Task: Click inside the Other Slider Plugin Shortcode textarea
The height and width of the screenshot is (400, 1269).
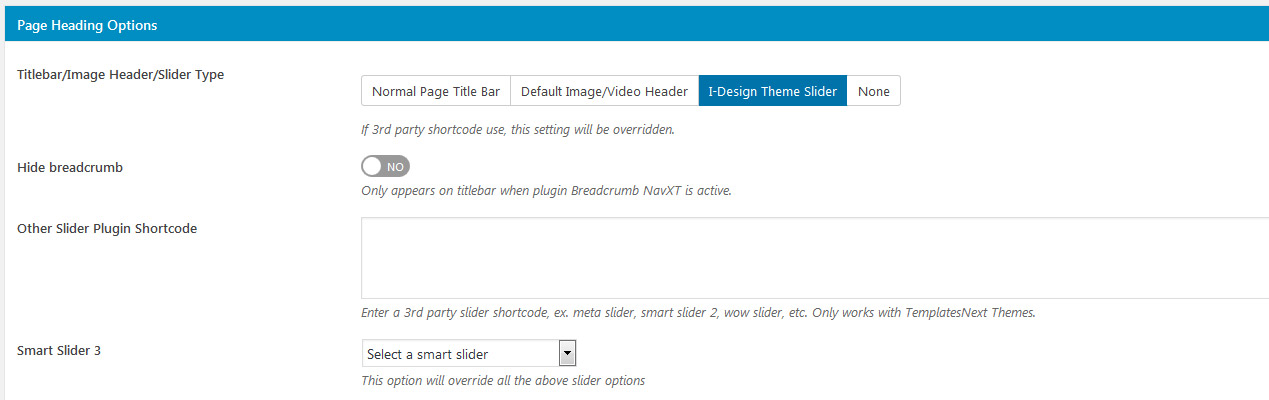Action: pos(815,258)
